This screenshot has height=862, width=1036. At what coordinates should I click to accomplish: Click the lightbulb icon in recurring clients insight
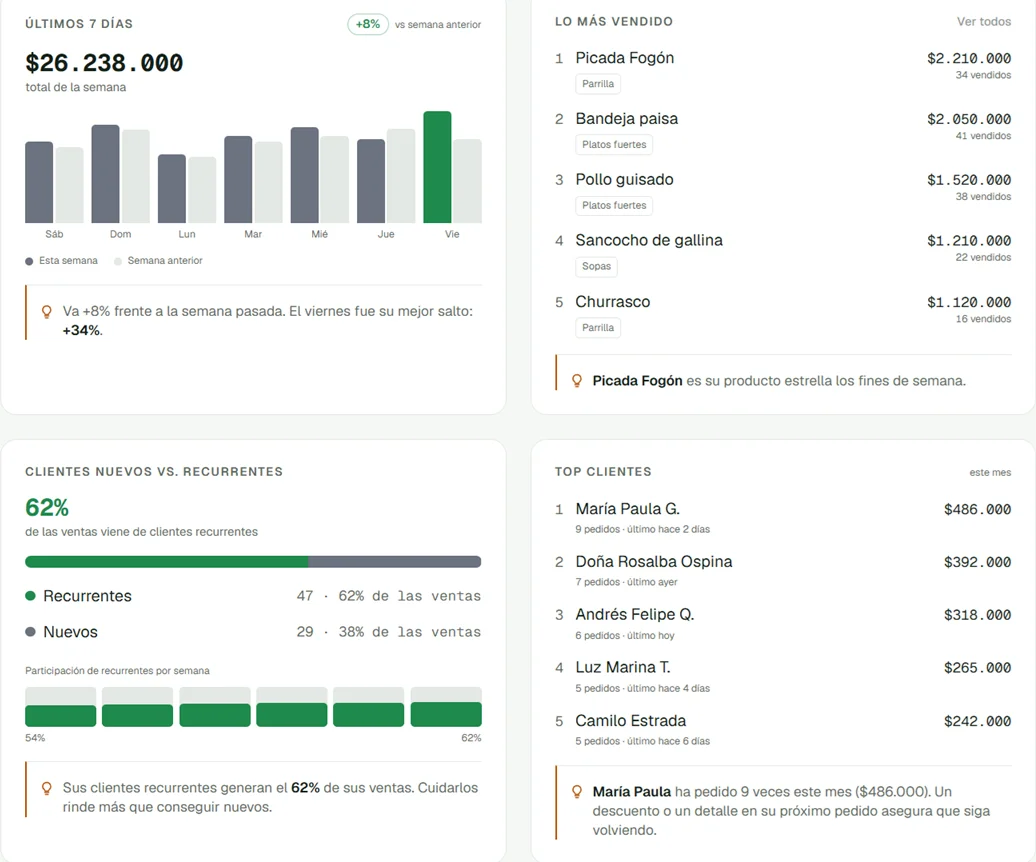point(46,788)
